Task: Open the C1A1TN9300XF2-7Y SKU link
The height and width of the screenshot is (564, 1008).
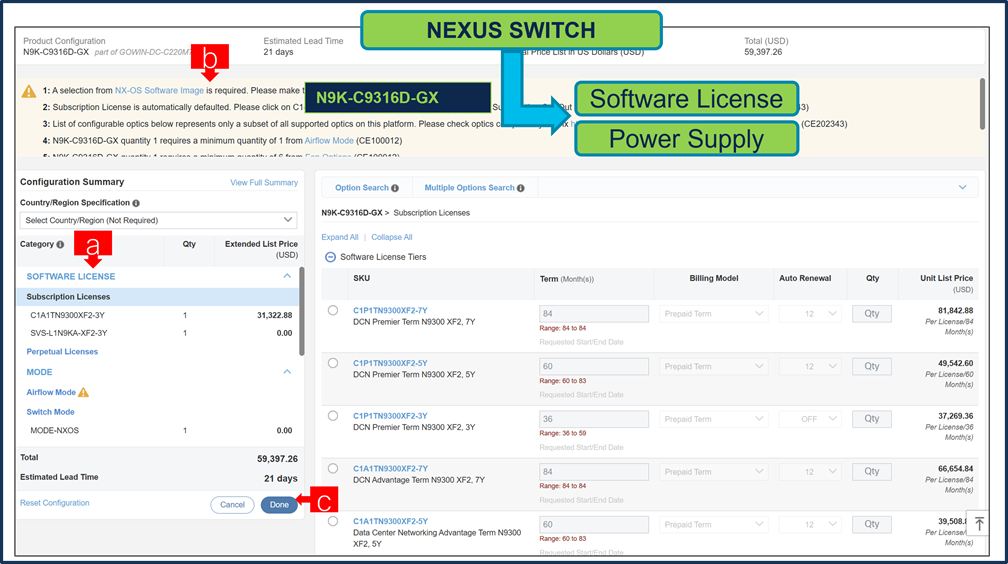Action: pos(390,469)
